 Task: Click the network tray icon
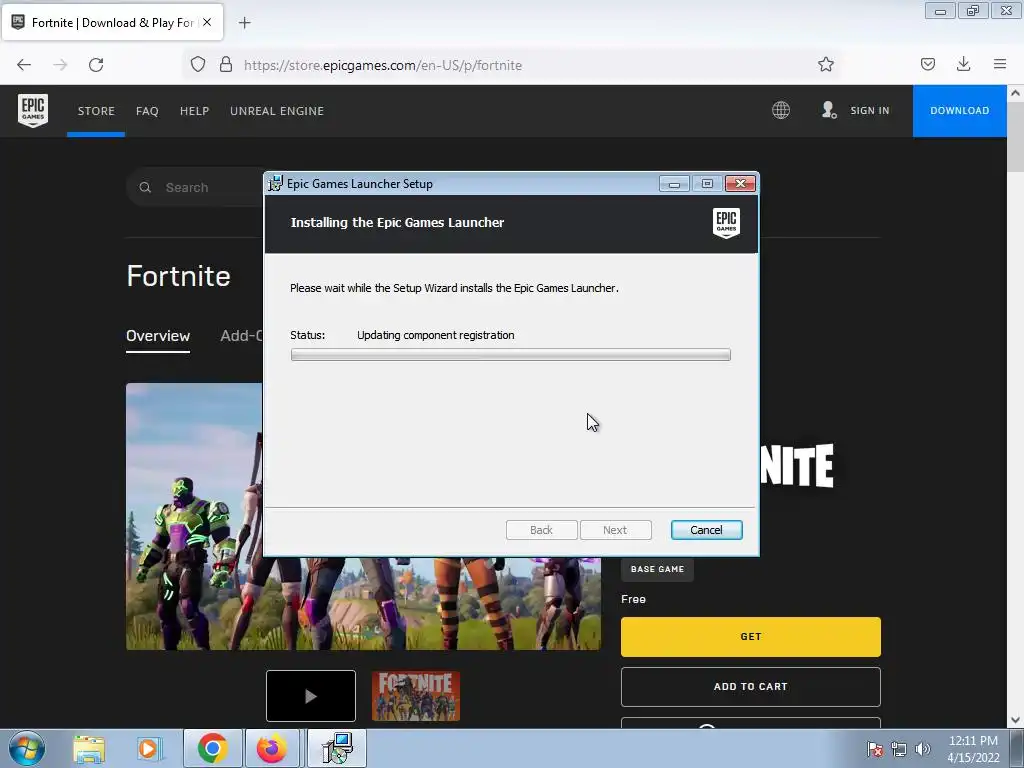(899, 749)
